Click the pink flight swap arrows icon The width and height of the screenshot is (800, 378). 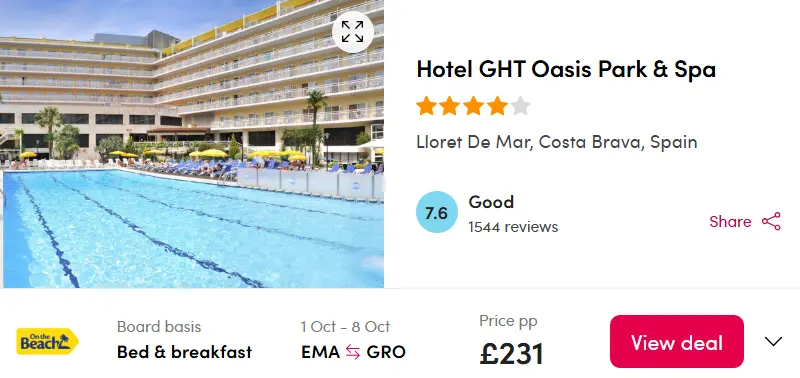point(353,352)
